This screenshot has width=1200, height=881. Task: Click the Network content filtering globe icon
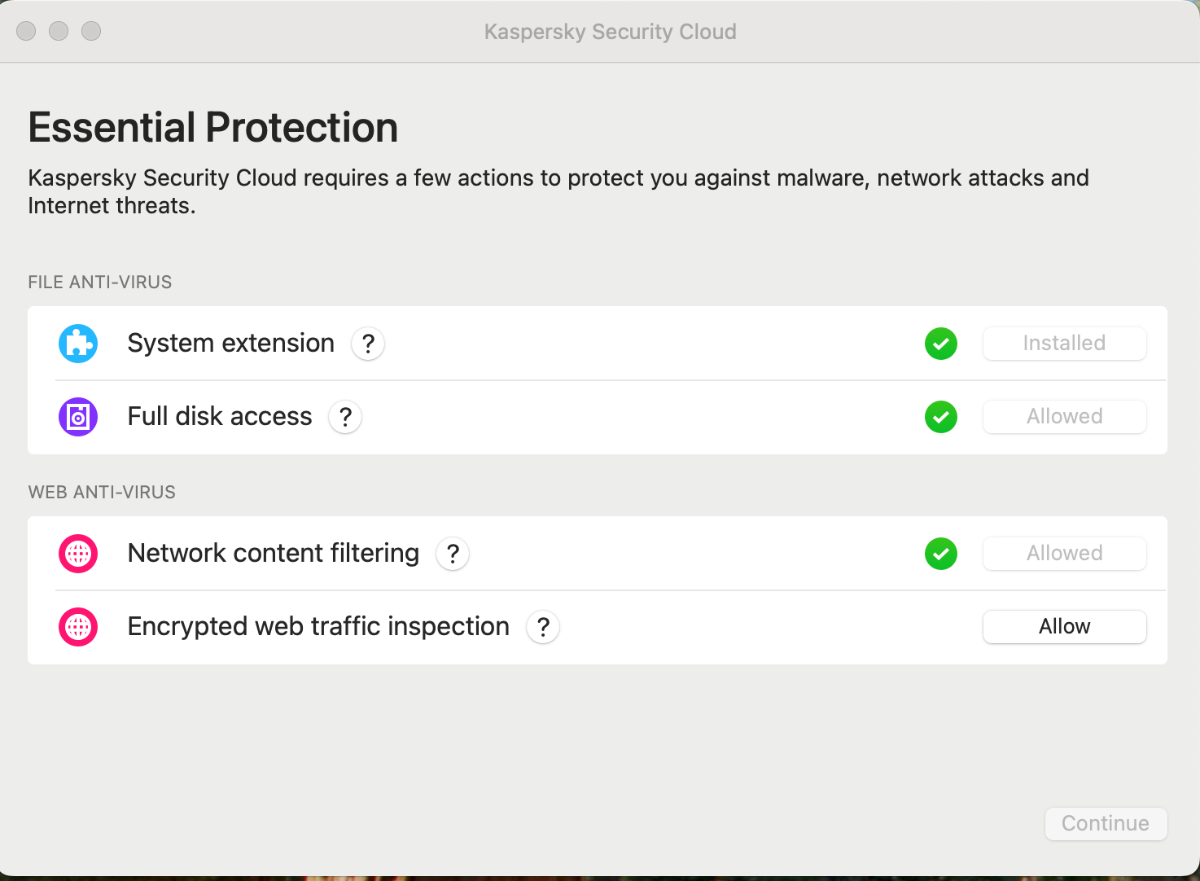78,554
